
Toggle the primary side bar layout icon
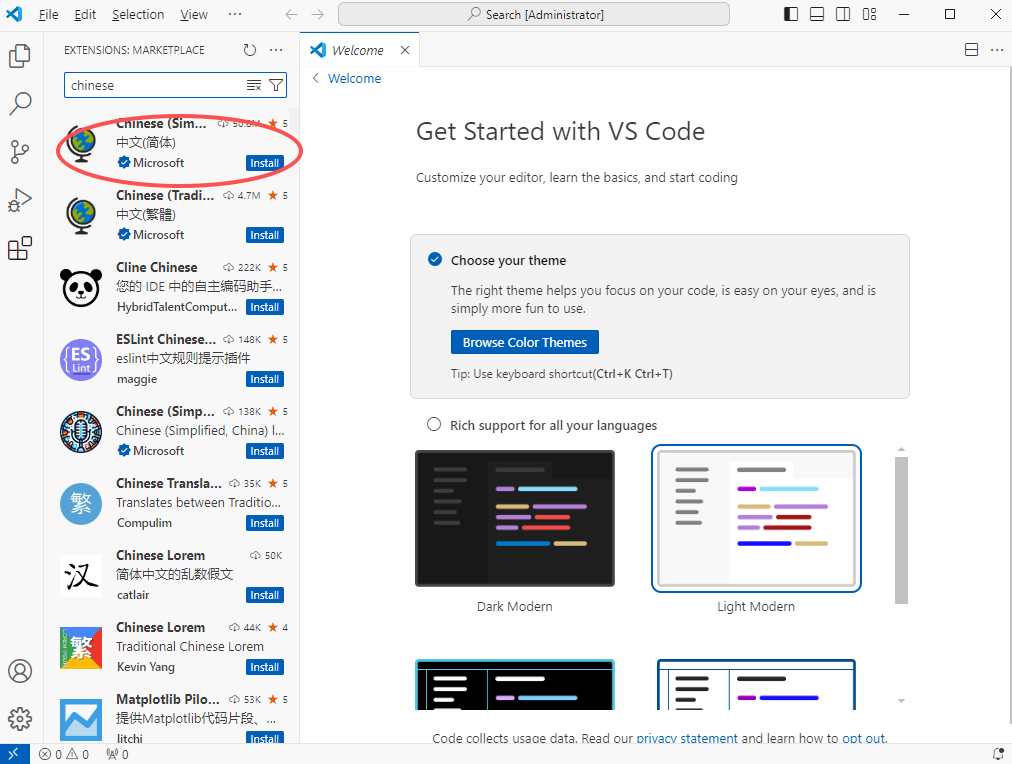[x=791, y=14]
